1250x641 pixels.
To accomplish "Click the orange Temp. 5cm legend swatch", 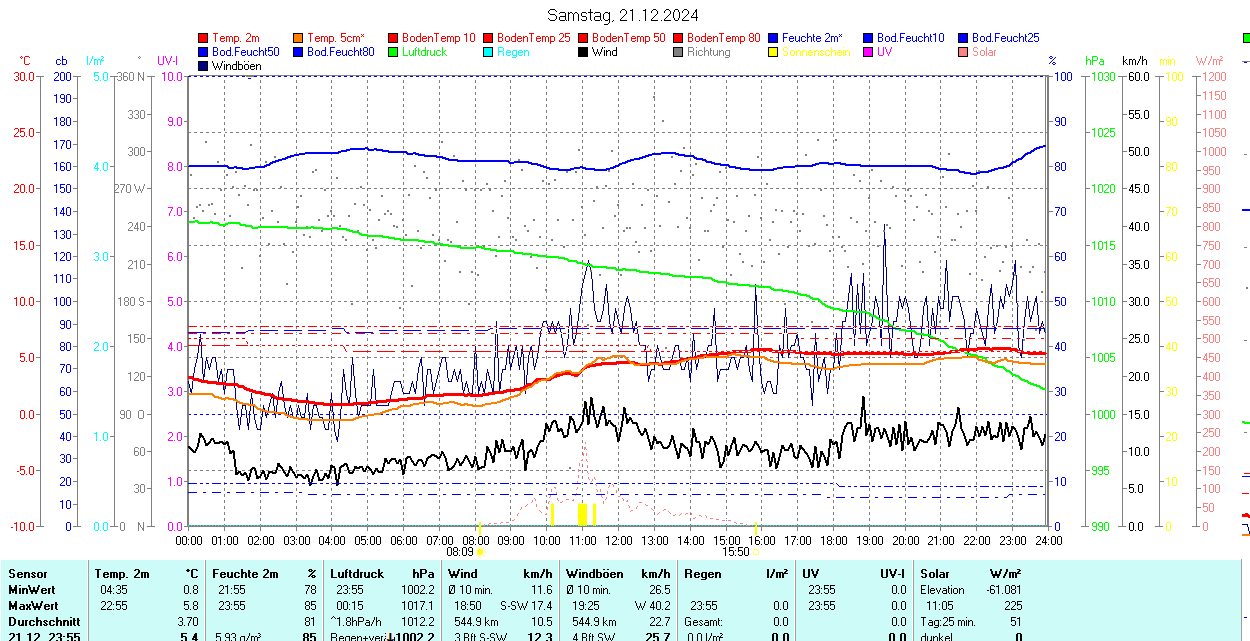I will click(x=299, y=38).
